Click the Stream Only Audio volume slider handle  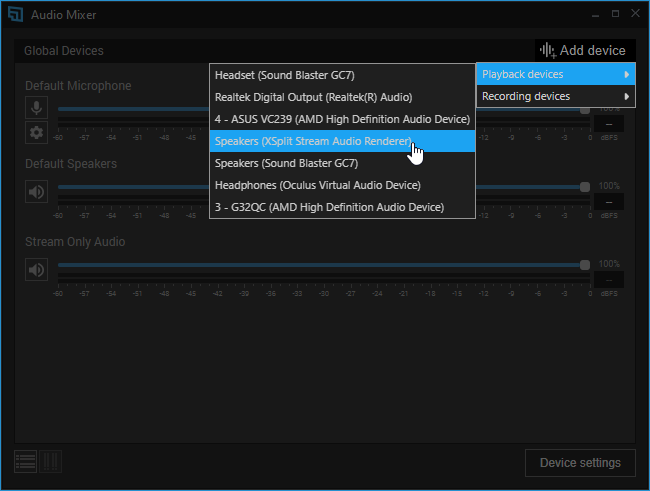point(585,265)
